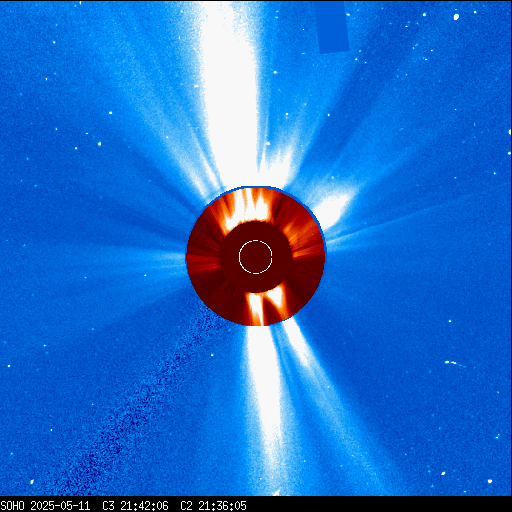
Task: Click the SOHO label in the caption bar
Action: [x=12, y=506]
